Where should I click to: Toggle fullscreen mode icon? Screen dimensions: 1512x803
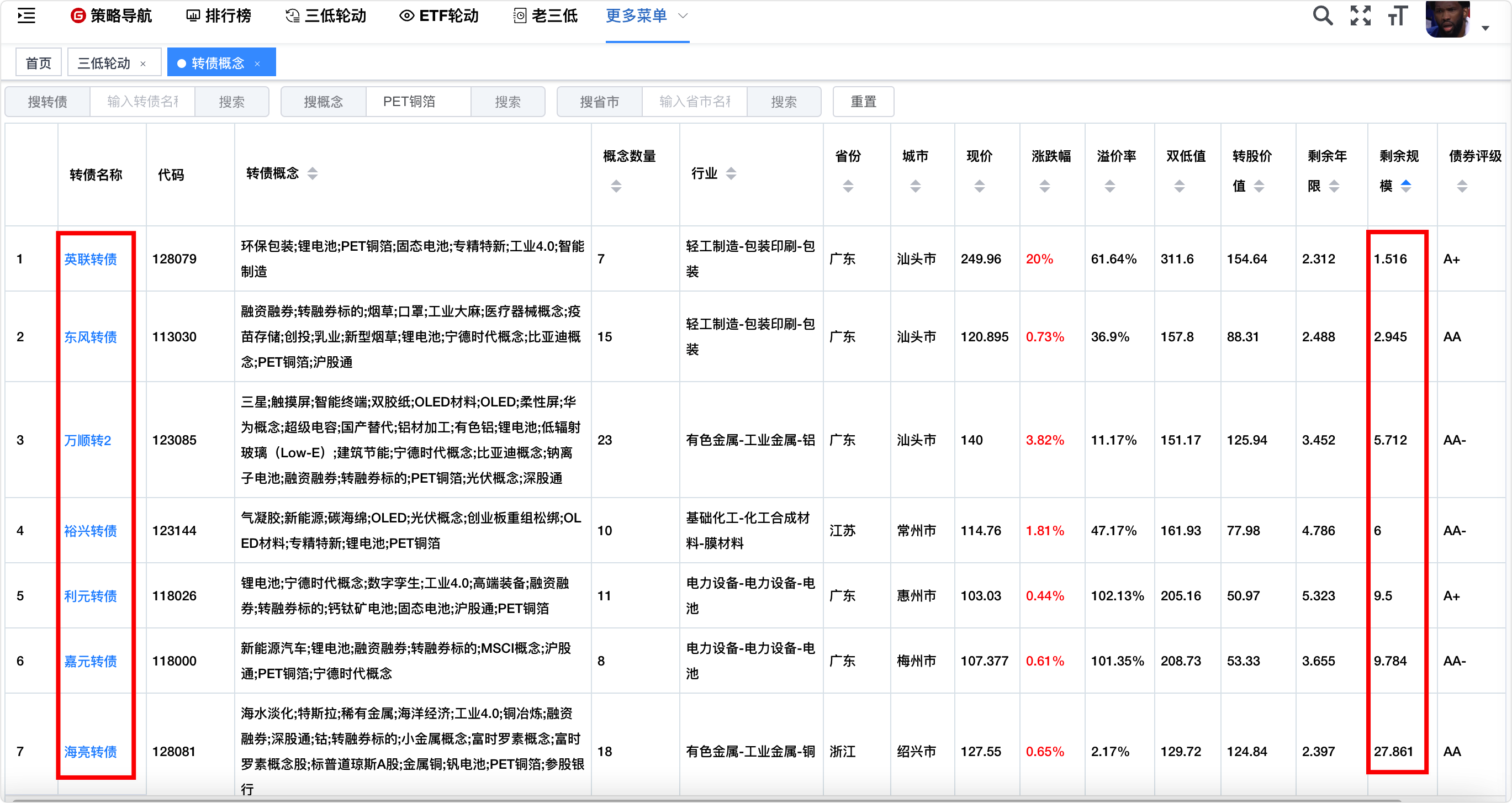pos(1360,16)
